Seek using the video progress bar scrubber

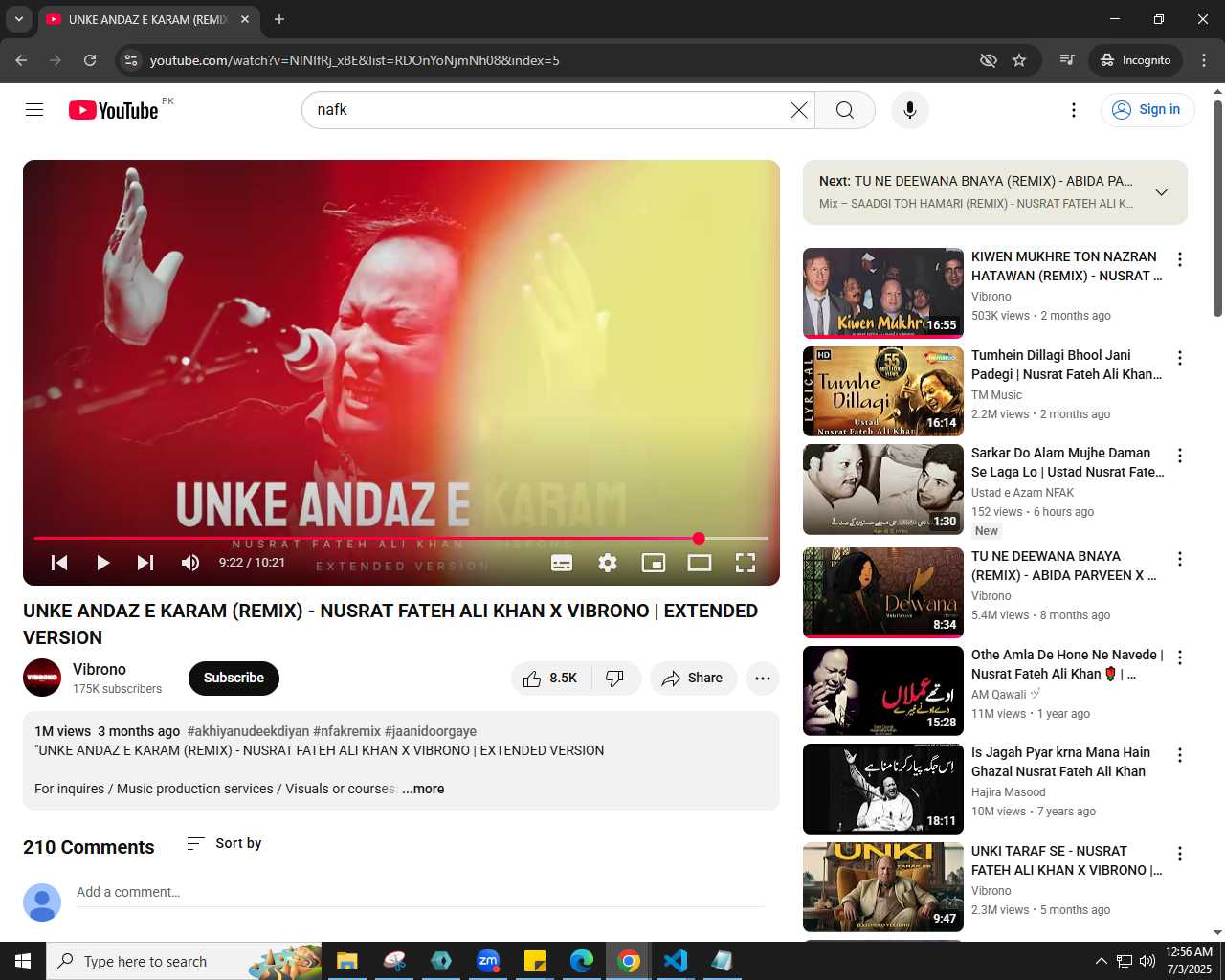(x=699, y=539)
